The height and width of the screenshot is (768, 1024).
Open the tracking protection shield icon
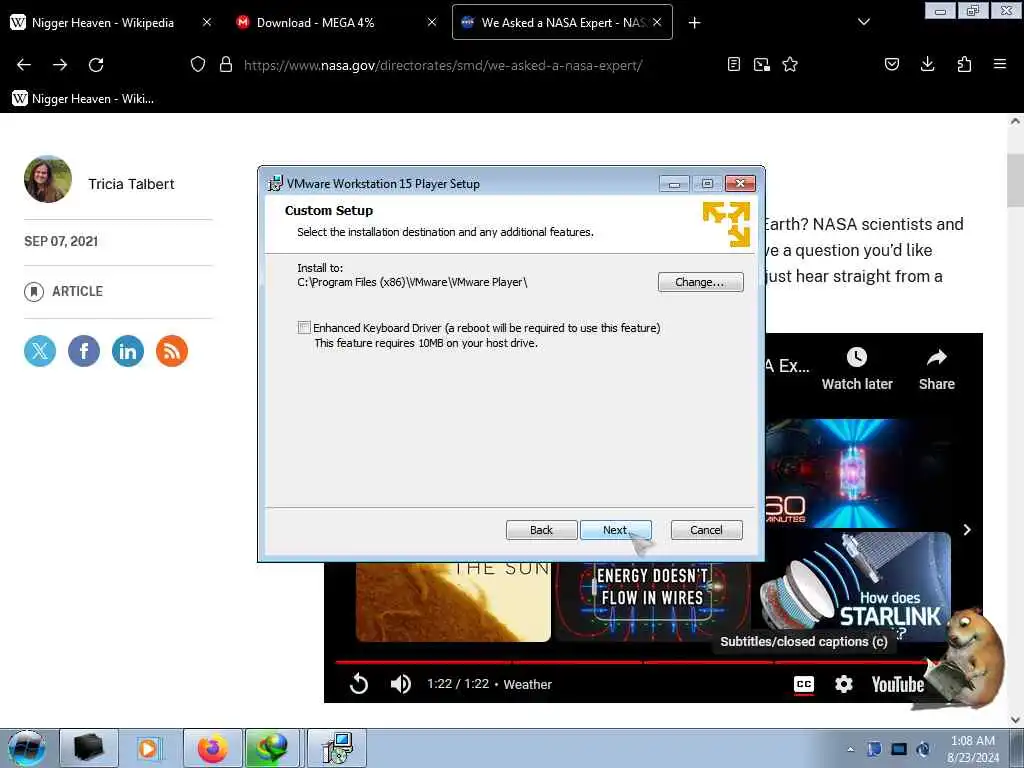198,65
